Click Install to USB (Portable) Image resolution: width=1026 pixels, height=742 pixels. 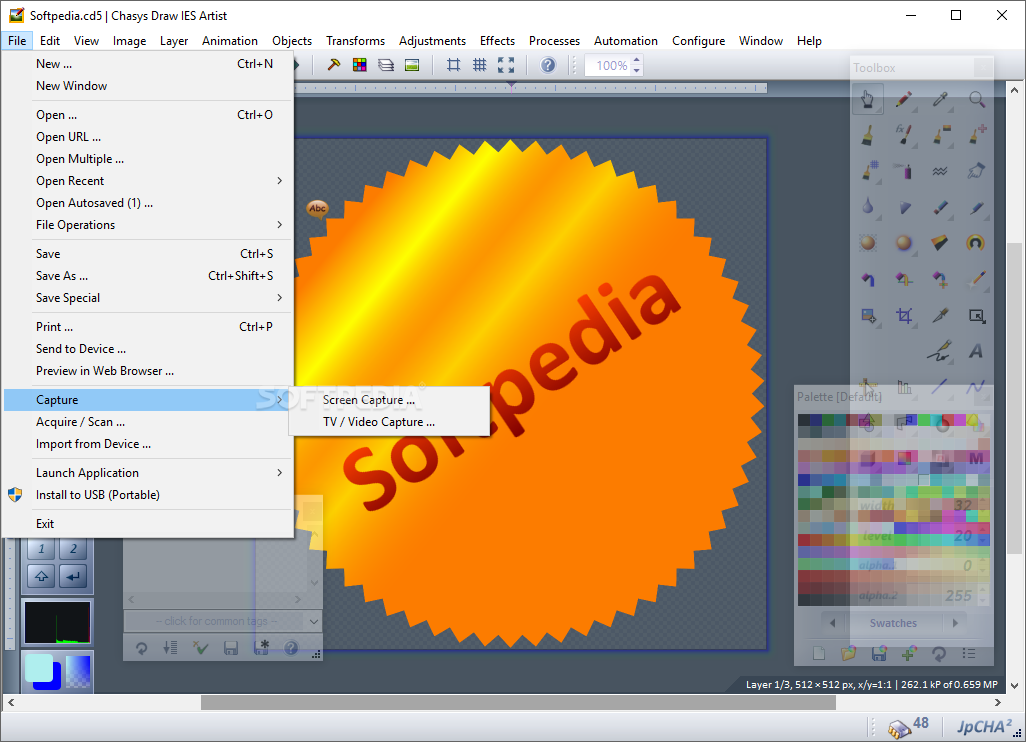coord(148,495)
